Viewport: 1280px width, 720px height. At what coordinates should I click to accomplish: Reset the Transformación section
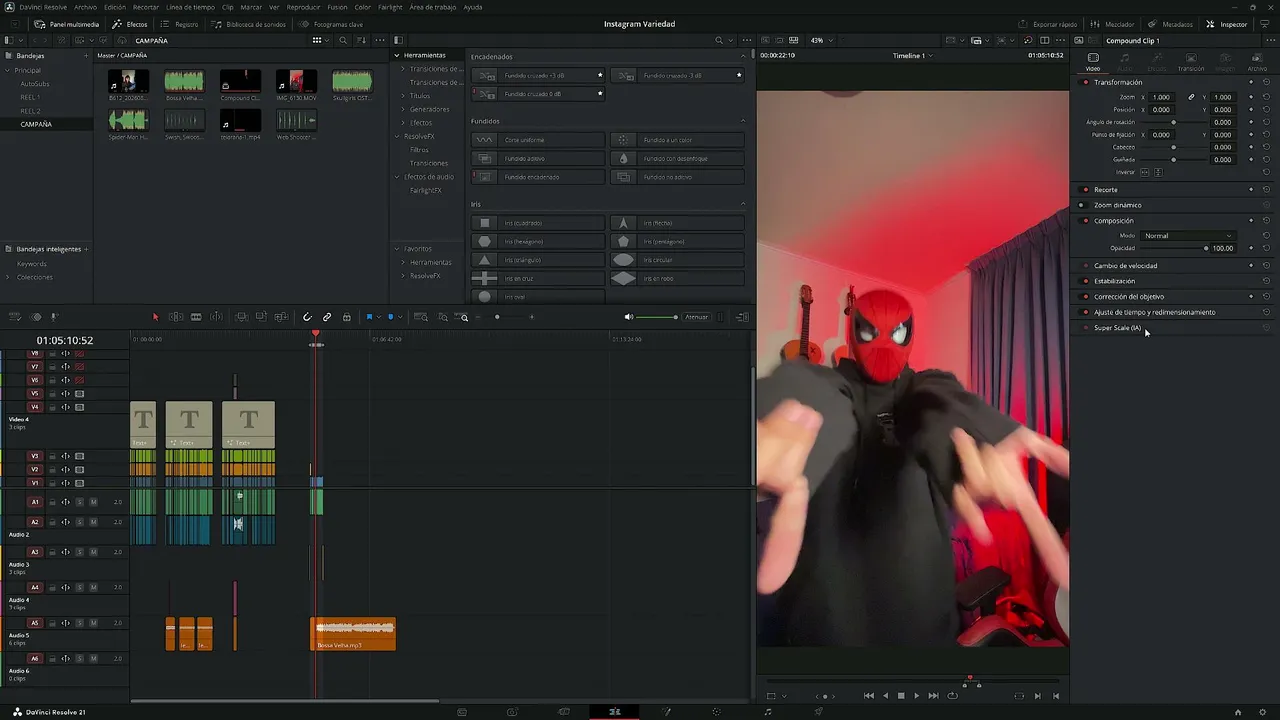point(1267,82)
